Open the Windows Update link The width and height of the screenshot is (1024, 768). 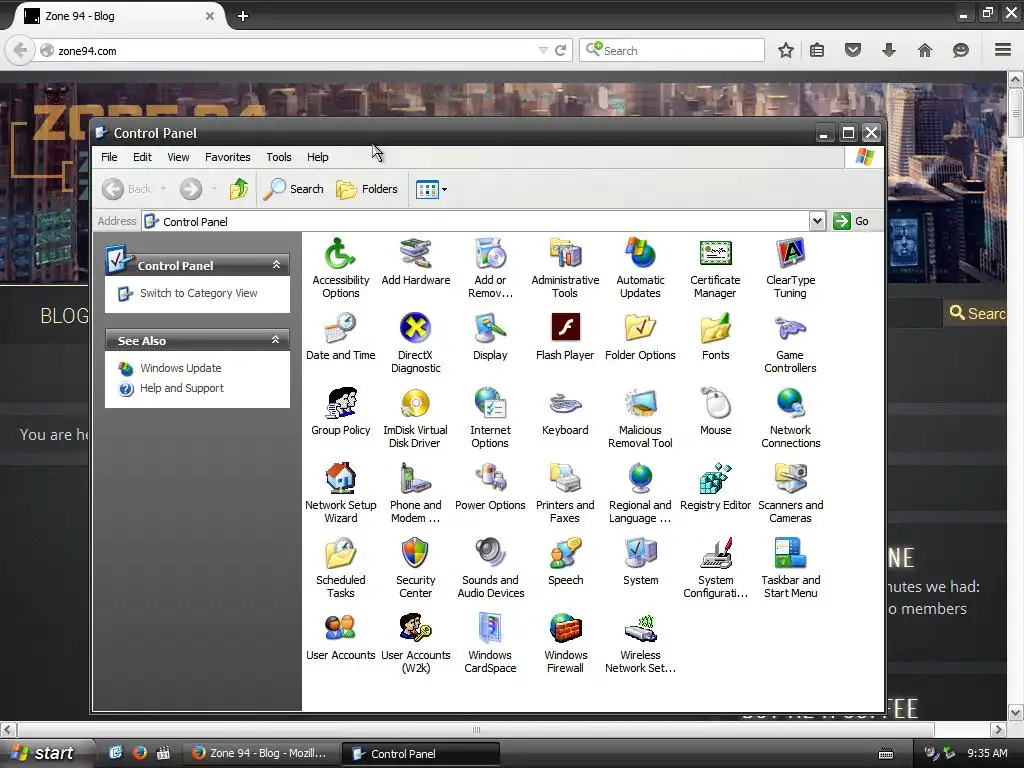180,368
